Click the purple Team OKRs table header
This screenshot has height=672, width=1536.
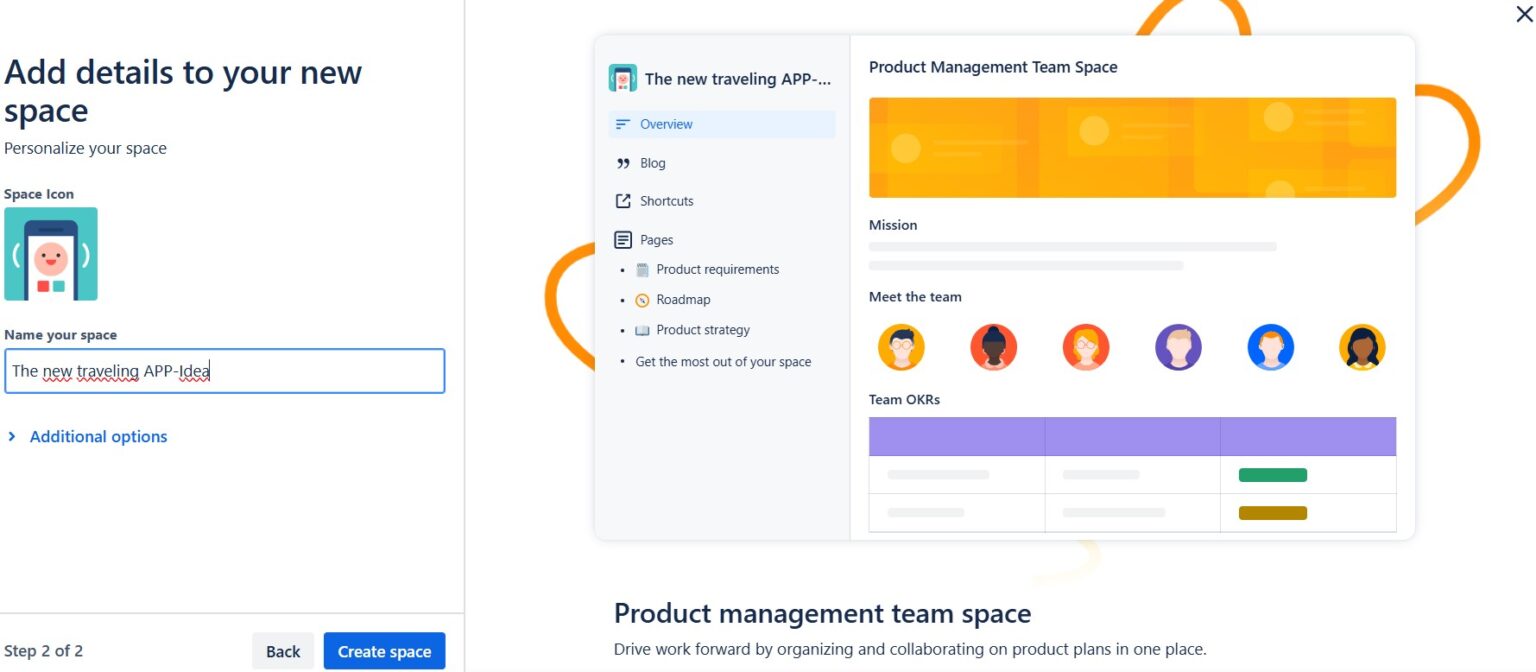(1132, 436)
